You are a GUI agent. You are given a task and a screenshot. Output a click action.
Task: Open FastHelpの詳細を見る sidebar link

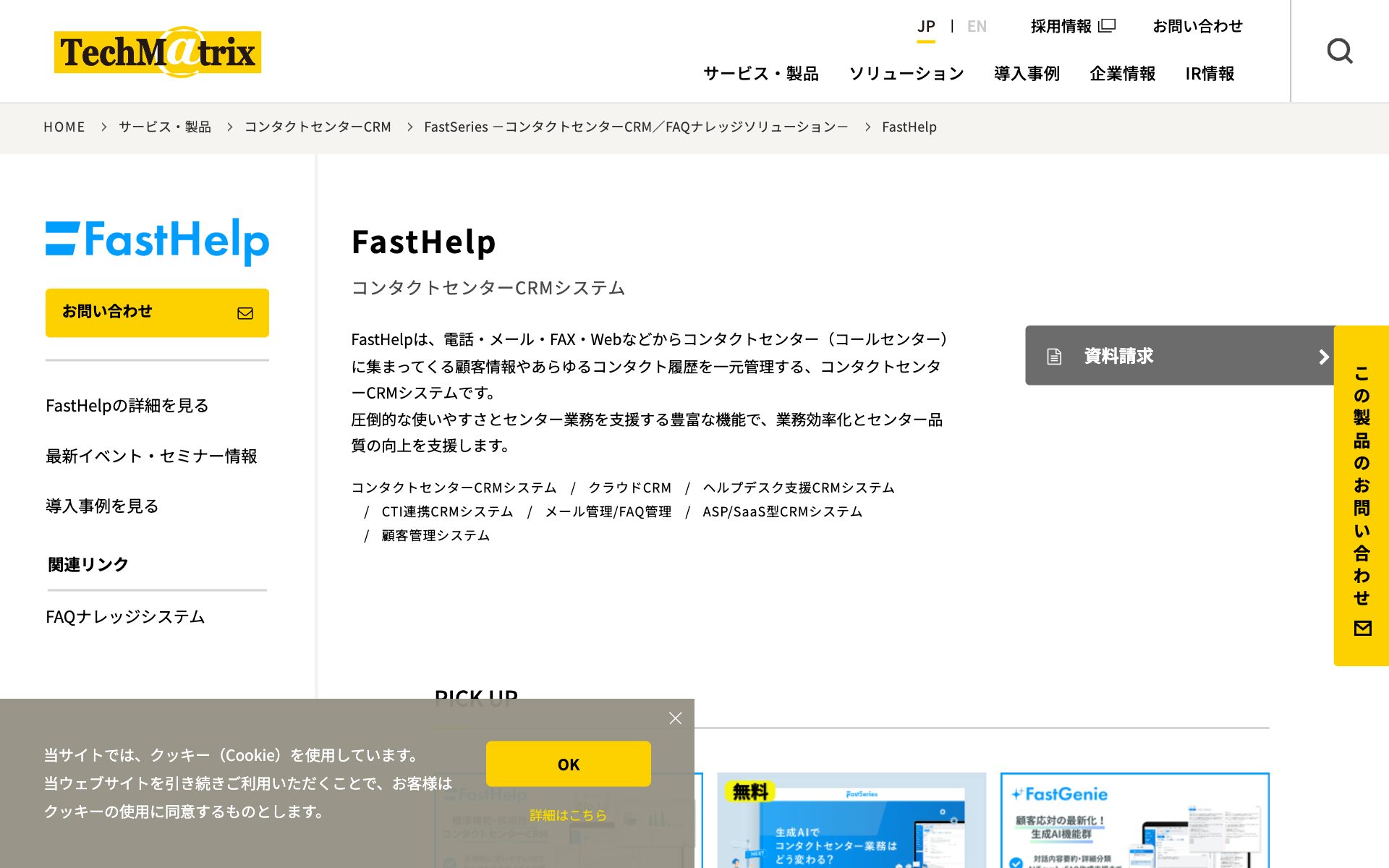tap(127, 405)
